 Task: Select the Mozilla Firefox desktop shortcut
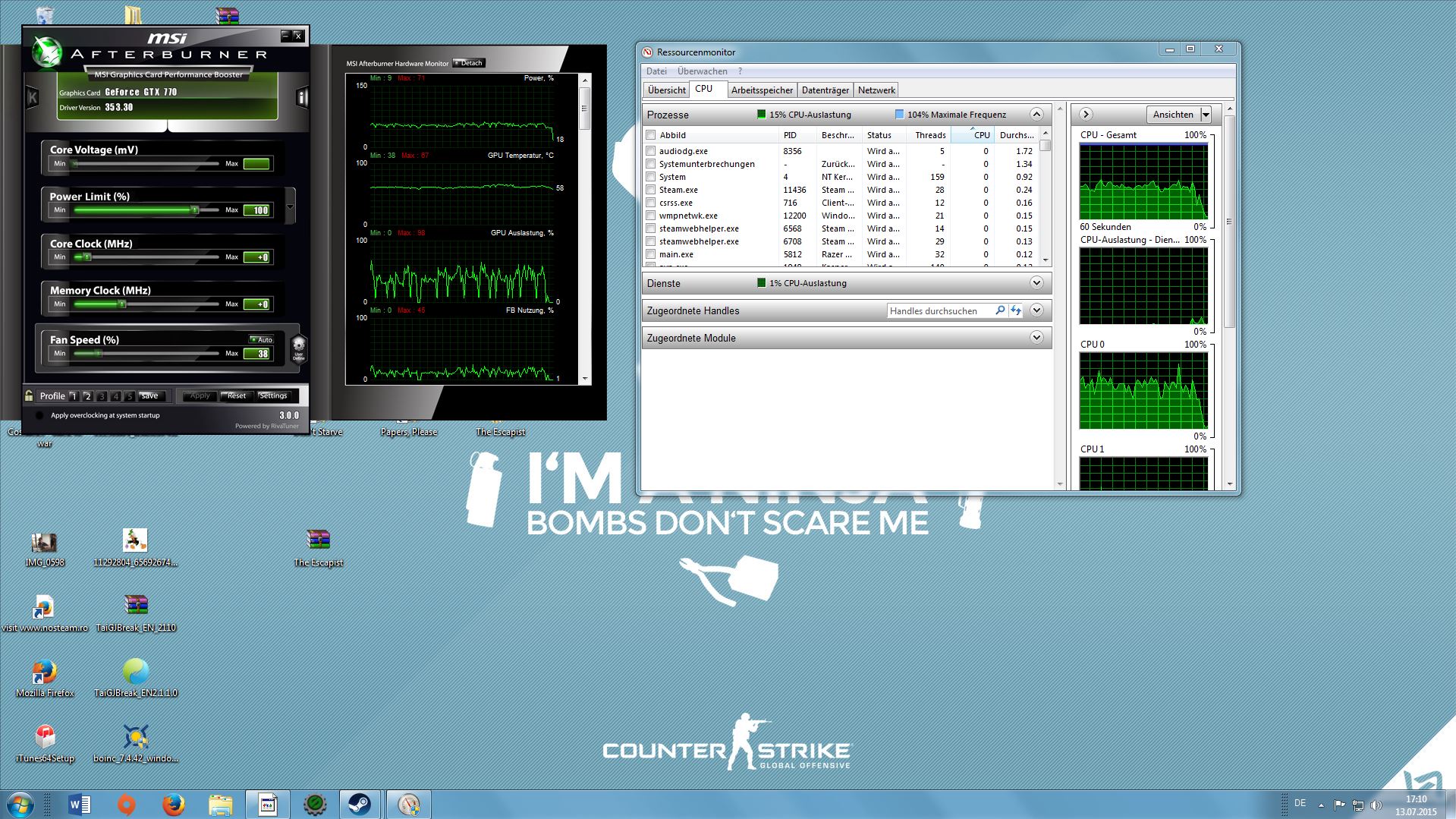45,678
